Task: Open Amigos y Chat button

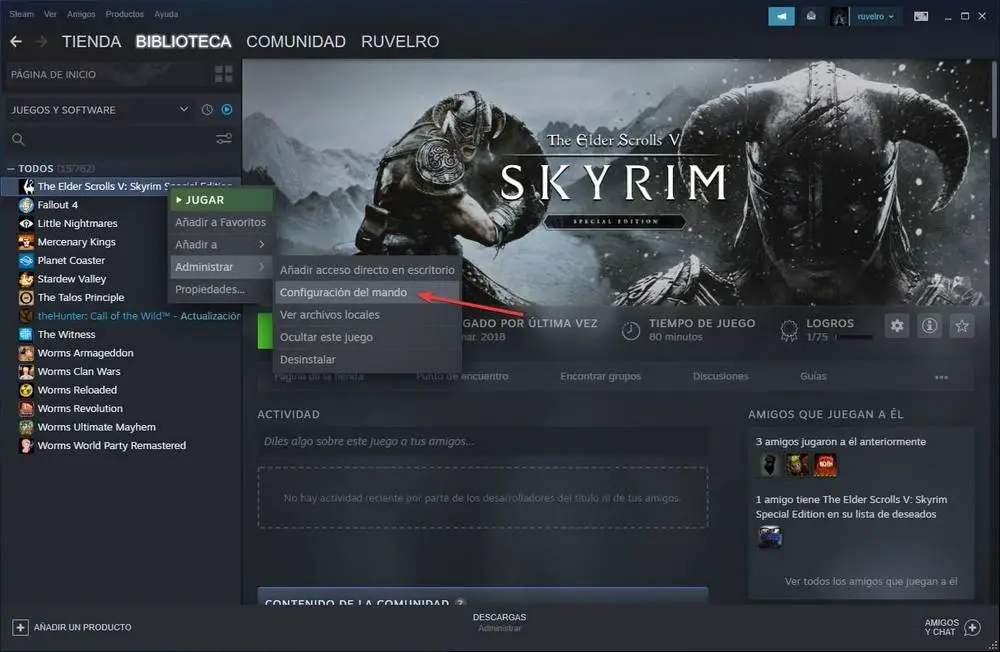Action: pos(952,627)
